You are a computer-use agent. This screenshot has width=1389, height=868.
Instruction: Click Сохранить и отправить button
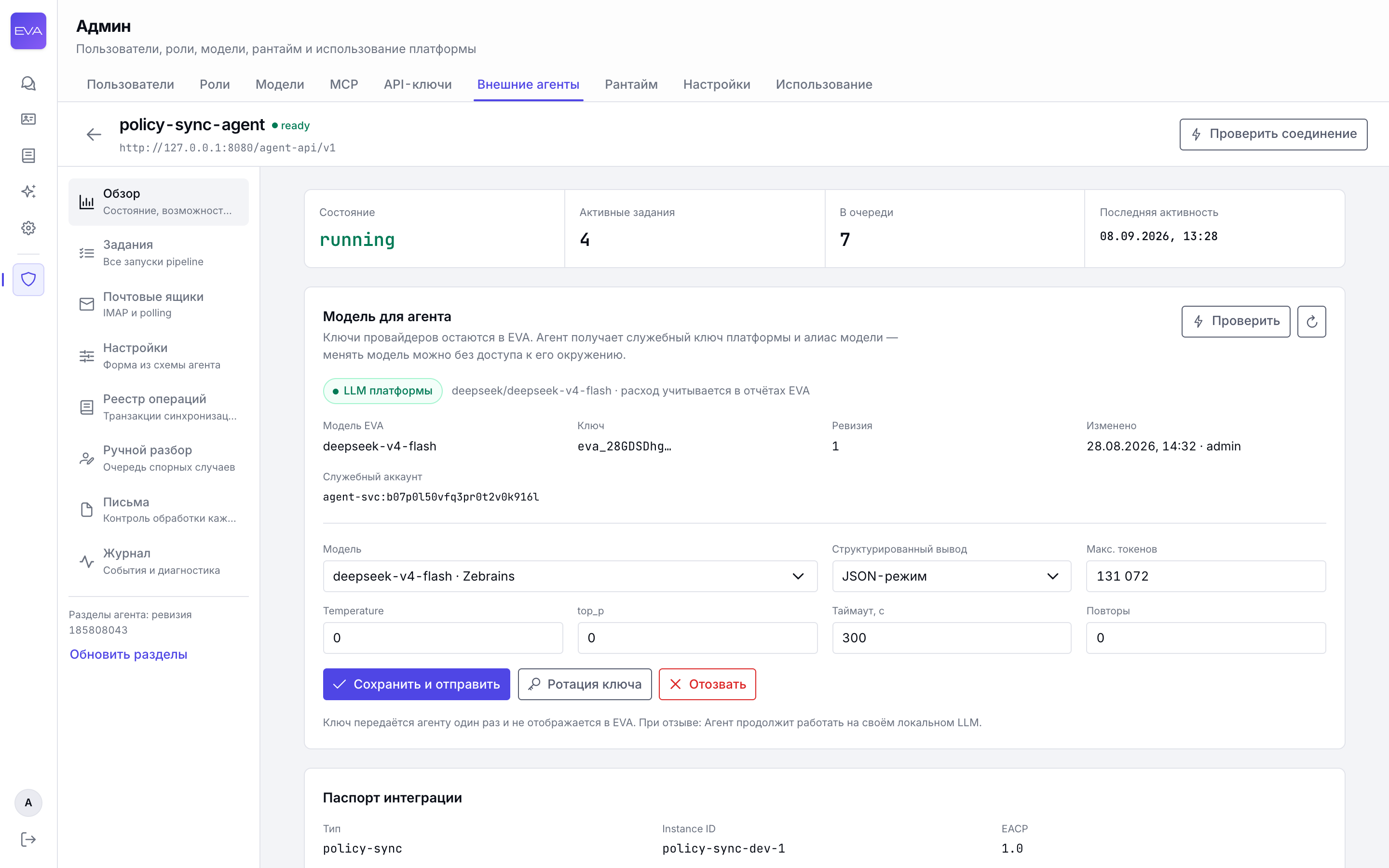coord(416,684)
